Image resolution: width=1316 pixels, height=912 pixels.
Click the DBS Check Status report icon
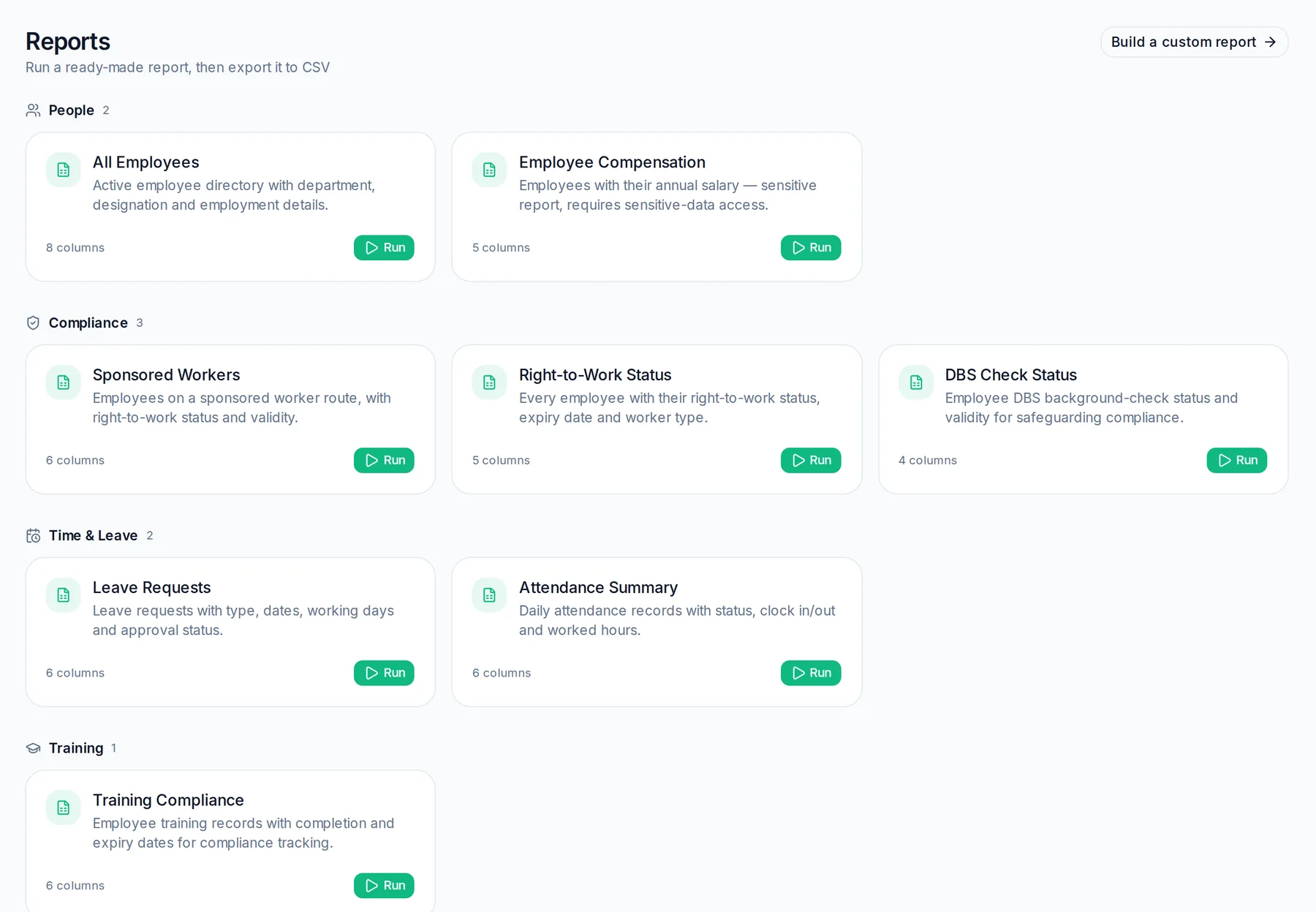916,382
